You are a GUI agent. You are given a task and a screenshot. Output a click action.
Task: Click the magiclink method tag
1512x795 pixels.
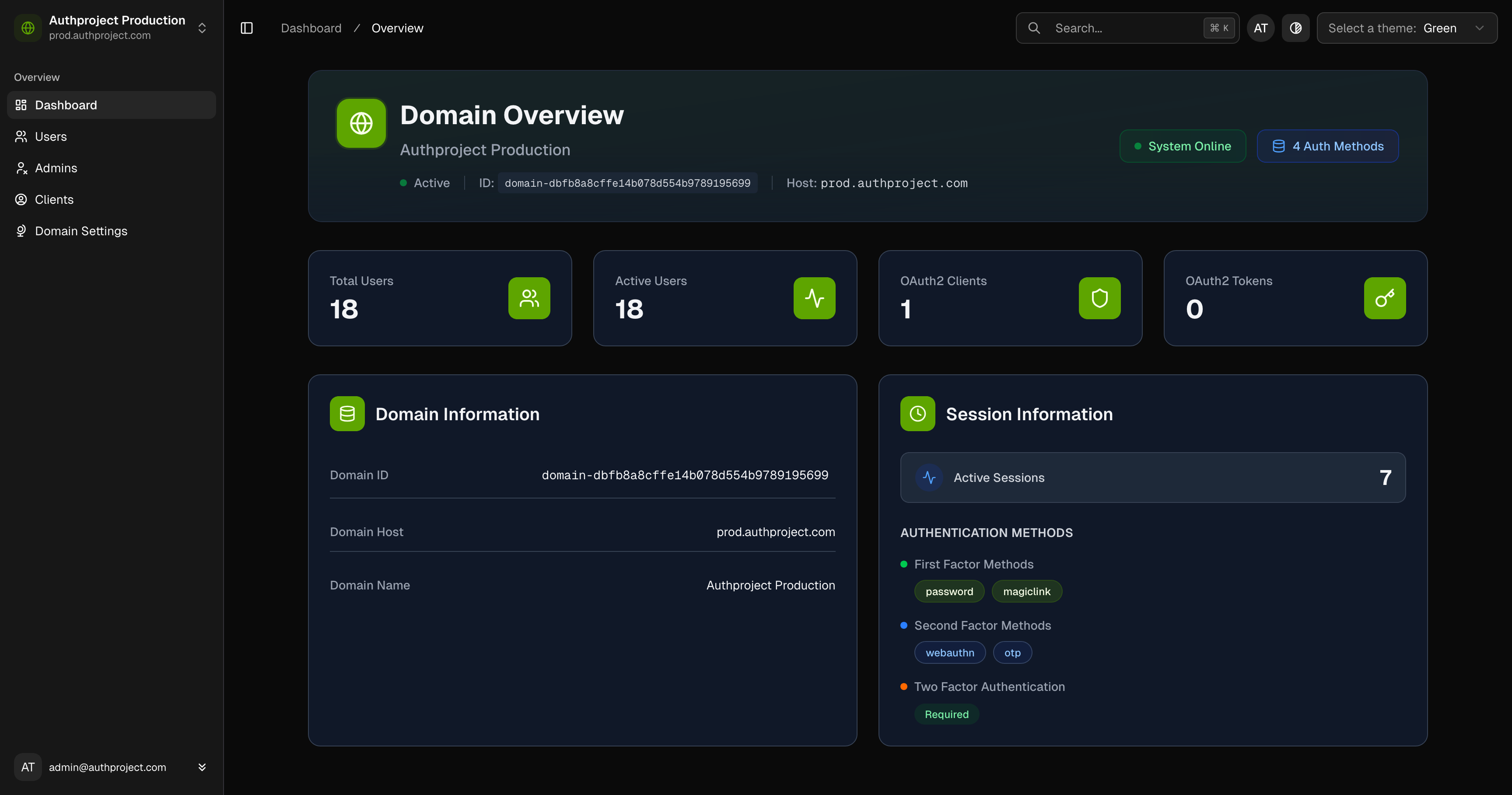[x=1026, y=591]
